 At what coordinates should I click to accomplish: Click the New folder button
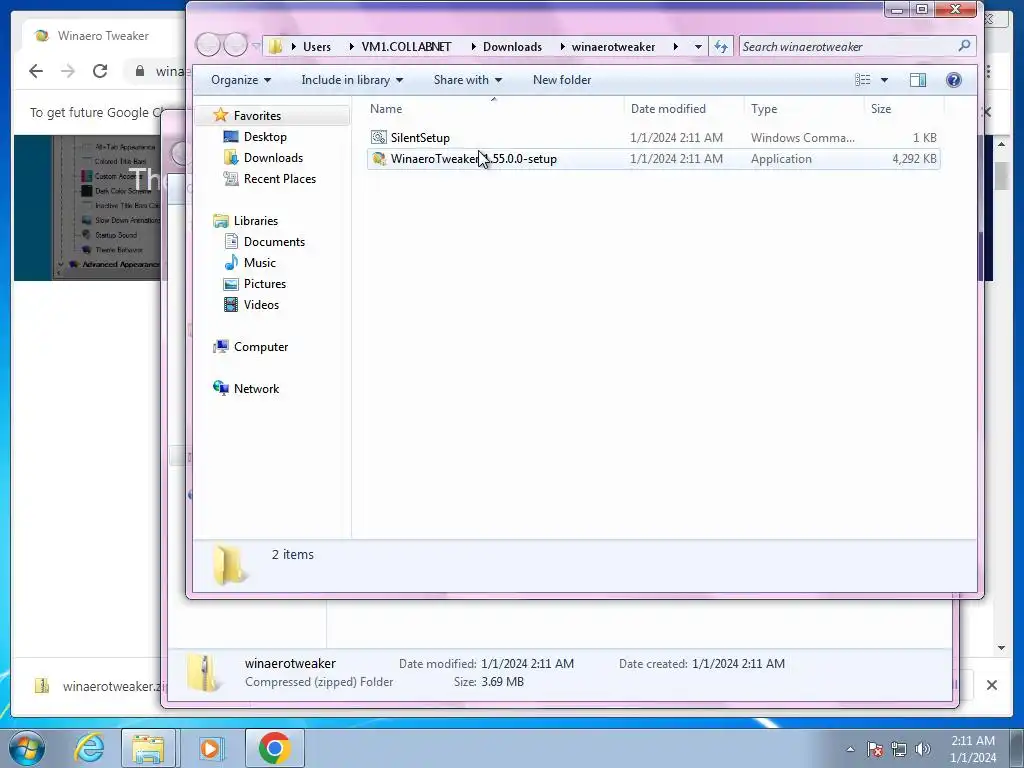point(562,80)
